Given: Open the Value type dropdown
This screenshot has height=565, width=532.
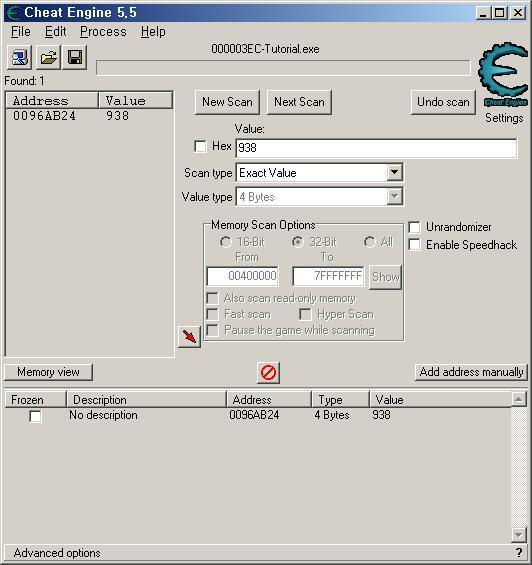Looking at the screenshot, I should (395, 197).
